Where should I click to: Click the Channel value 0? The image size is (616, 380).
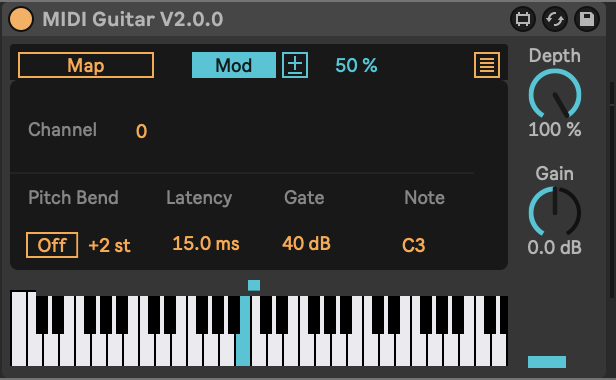point(141,131)
